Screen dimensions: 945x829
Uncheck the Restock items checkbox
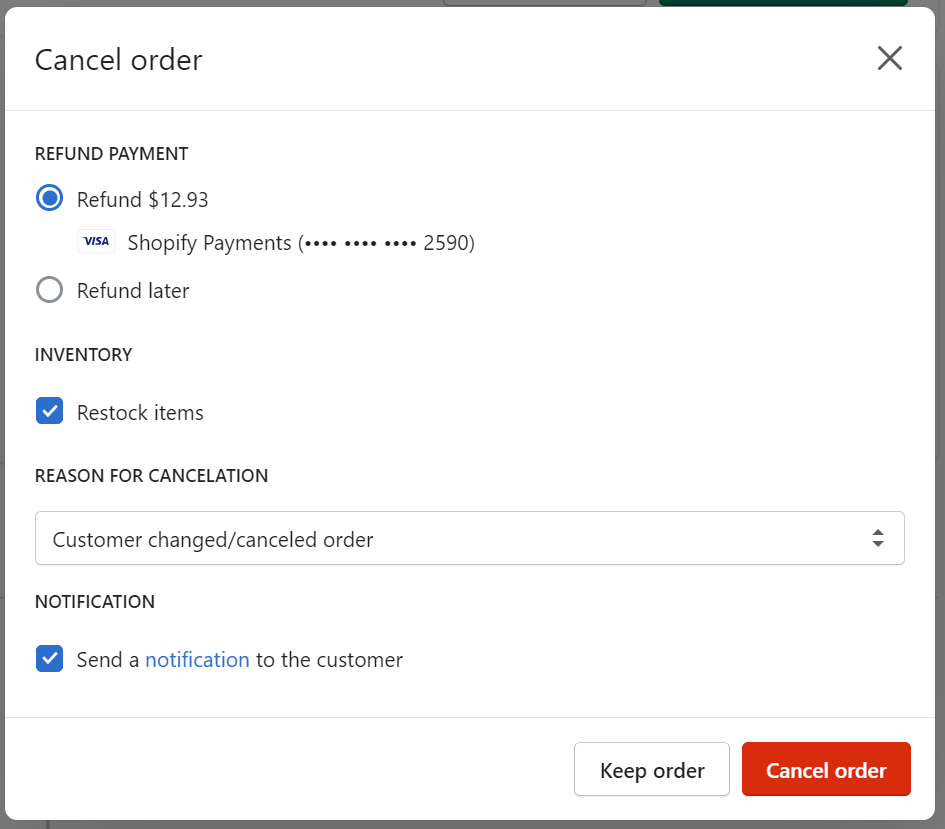click(x=49, y=411)
